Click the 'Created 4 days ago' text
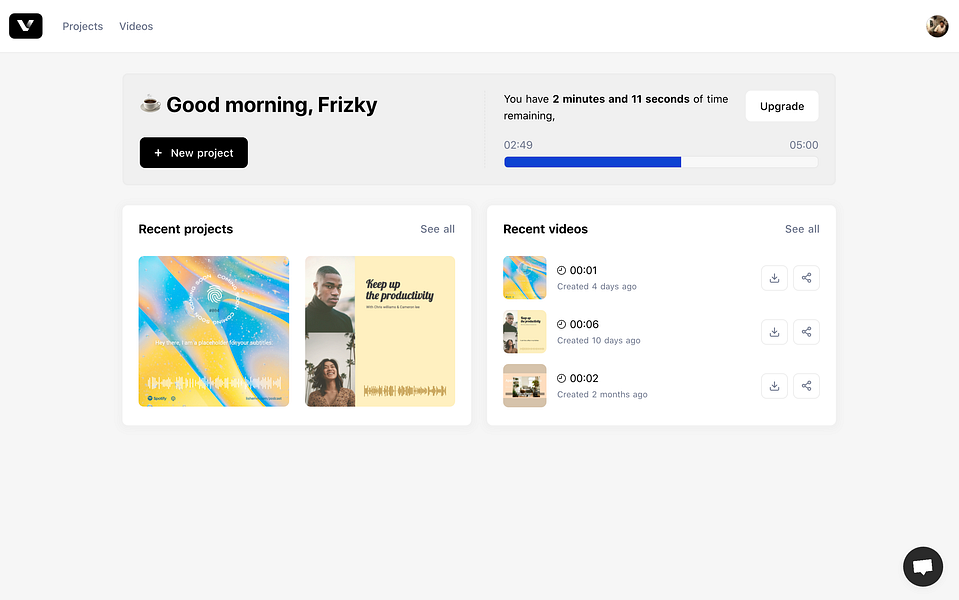 pyautogui.click(x=597, y=286)
